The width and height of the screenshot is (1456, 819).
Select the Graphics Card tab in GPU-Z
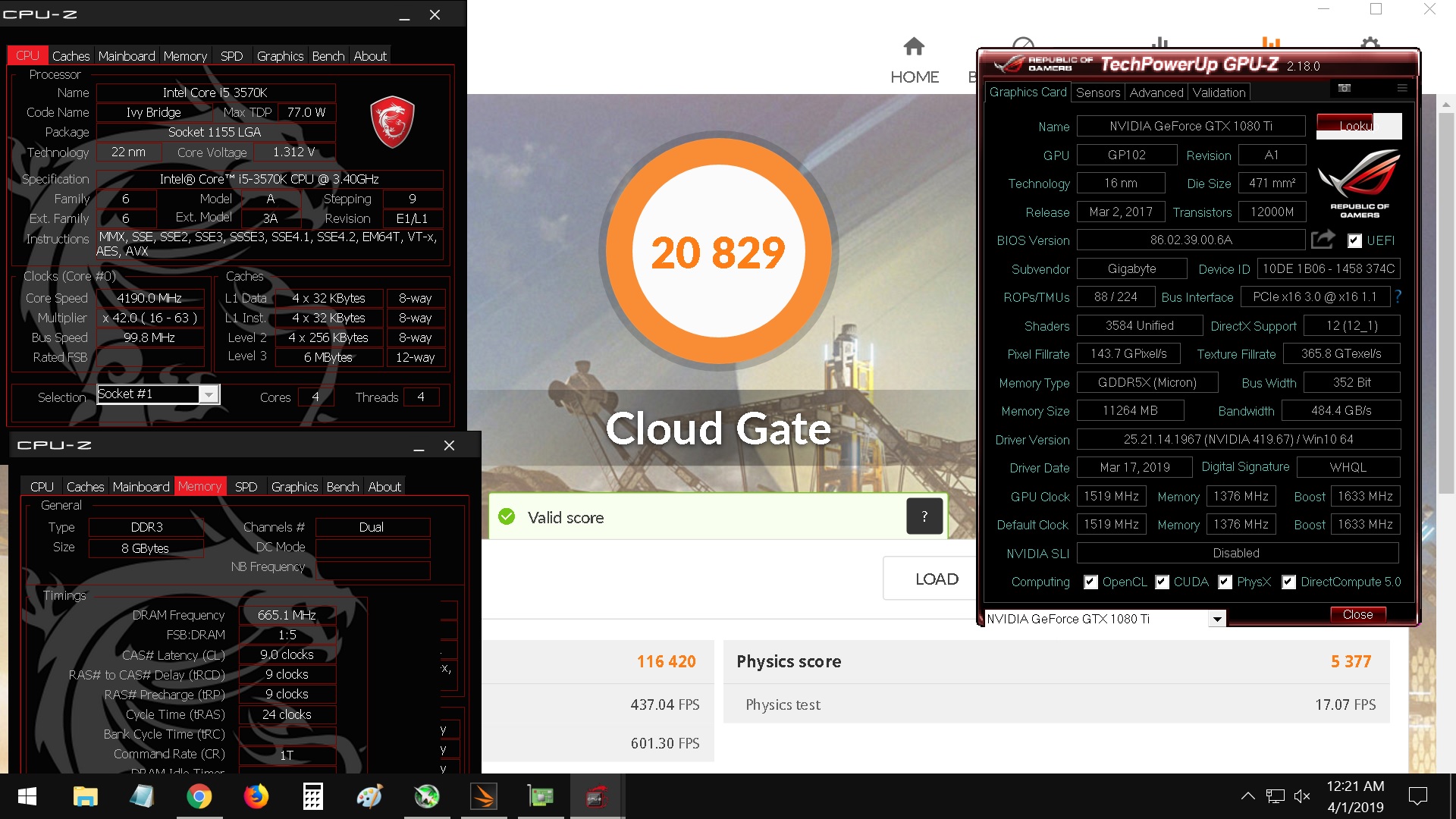coord(1028,92)
